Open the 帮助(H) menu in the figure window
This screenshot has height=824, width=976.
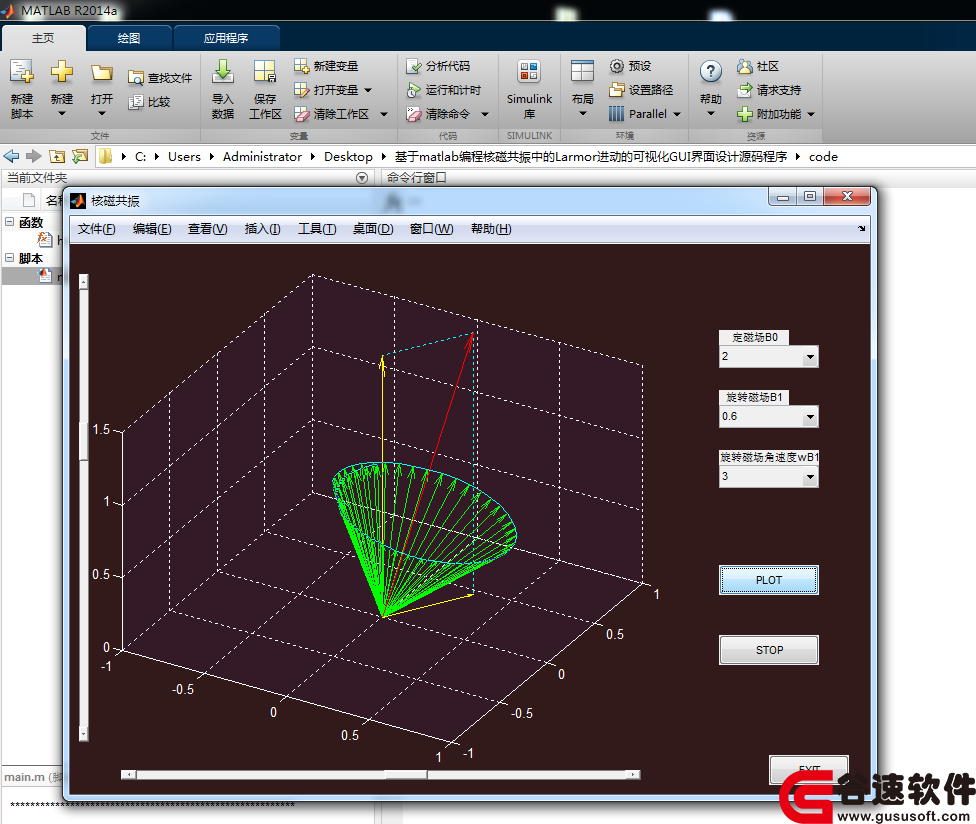coord(491,229)
